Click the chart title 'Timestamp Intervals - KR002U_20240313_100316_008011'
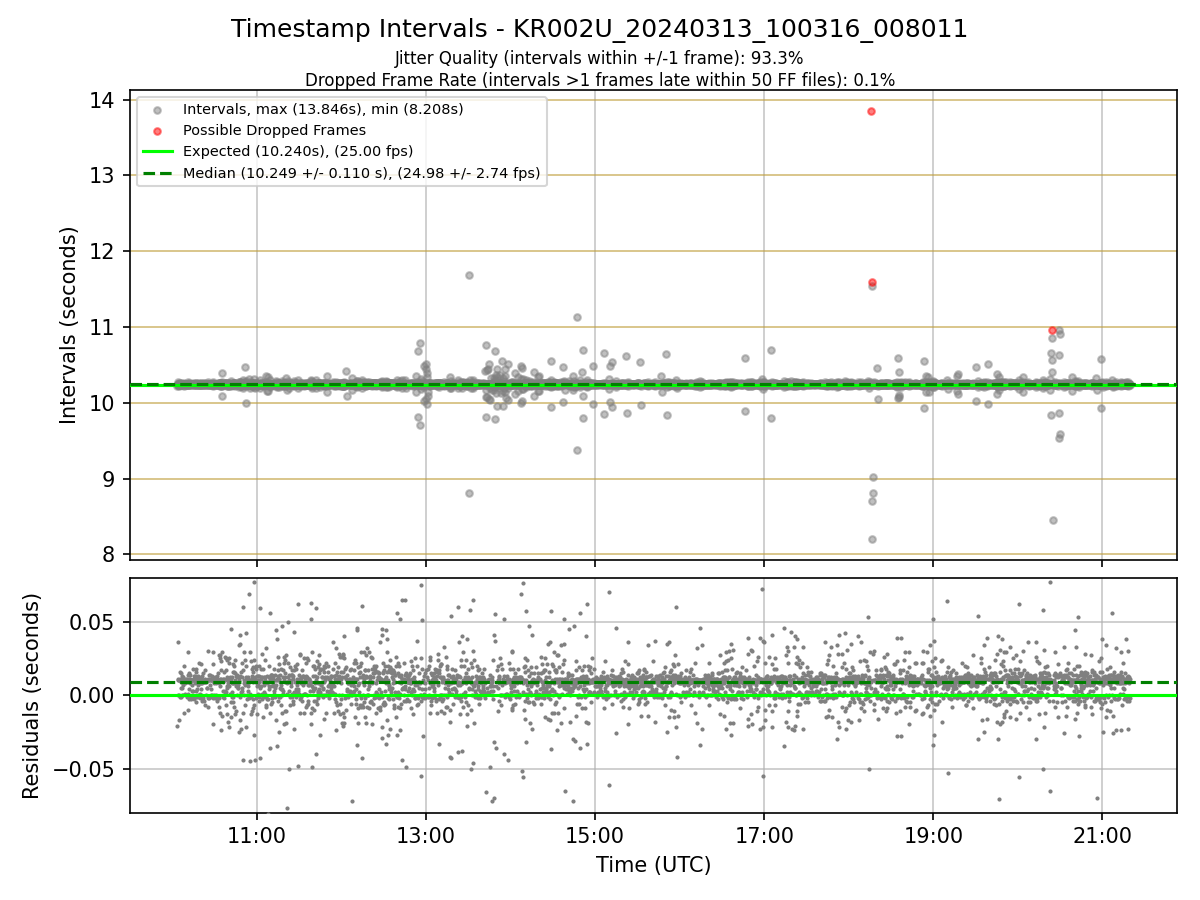The width and height of the screenshot is (1200, 900). 599,29
